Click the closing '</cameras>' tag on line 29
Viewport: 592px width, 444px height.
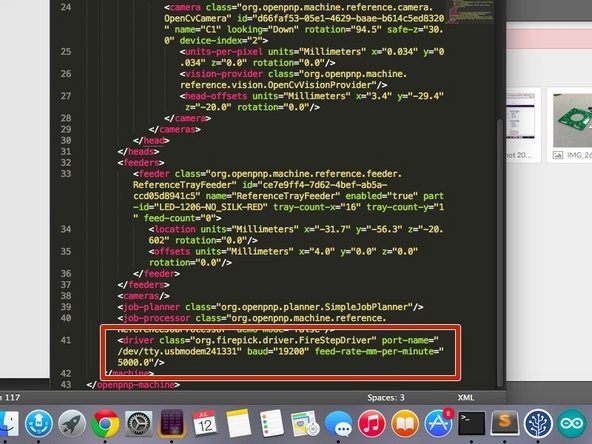click(174, 130)
